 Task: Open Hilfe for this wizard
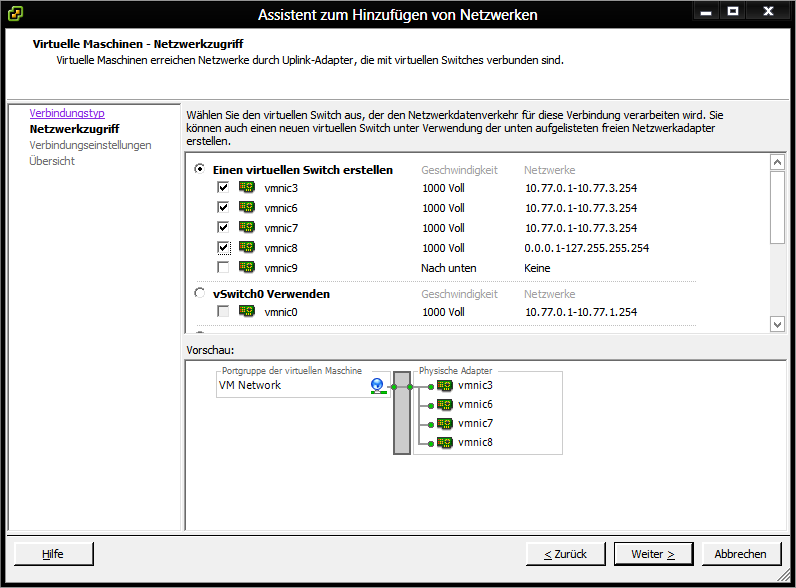[x=53, y=553]
